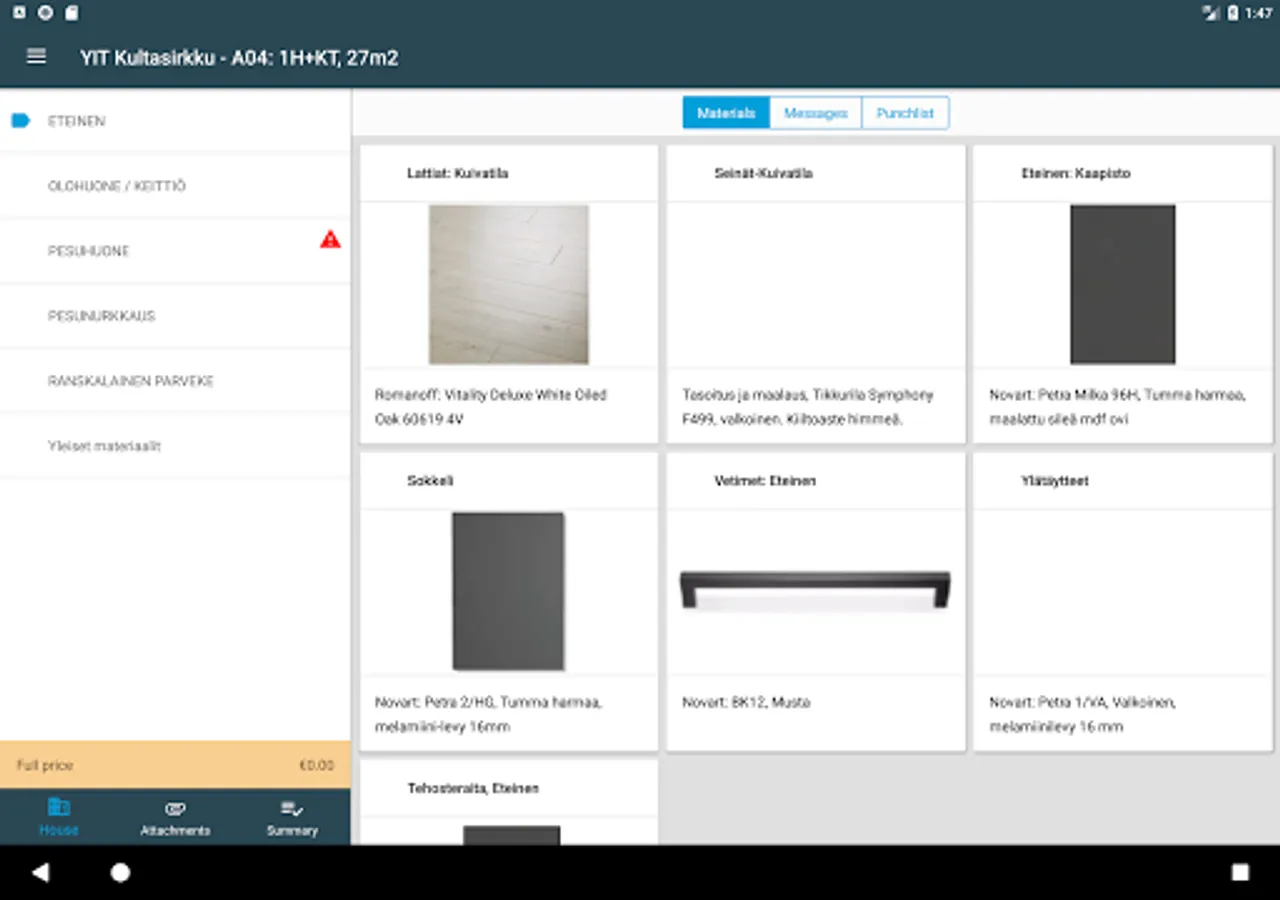Switch to the Punchlist tab
The width and height of the screenshot is (1280, 900).
click(x=905, y=113)
